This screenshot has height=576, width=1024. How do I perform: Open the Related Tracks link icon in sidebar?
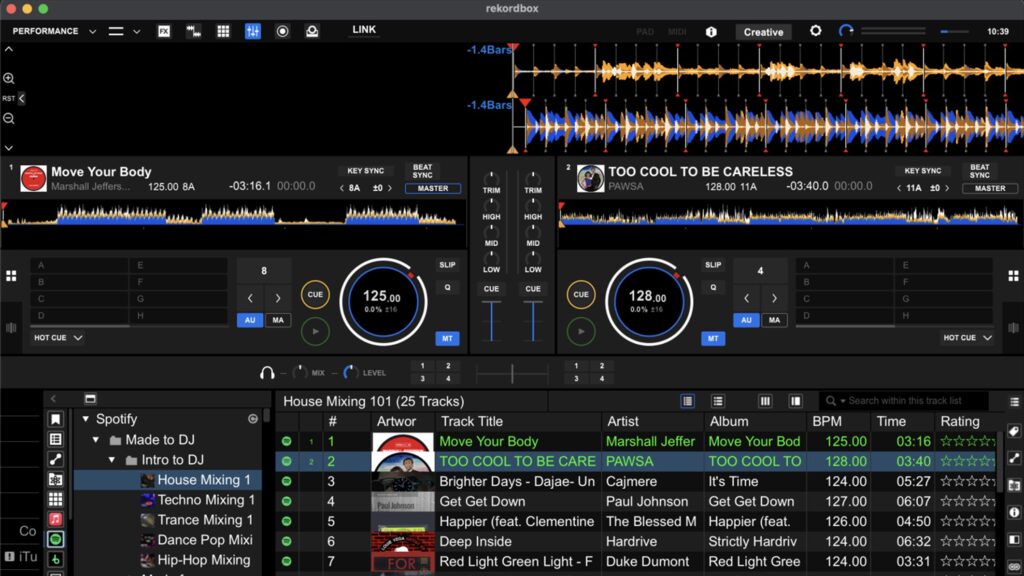[55, 460]
